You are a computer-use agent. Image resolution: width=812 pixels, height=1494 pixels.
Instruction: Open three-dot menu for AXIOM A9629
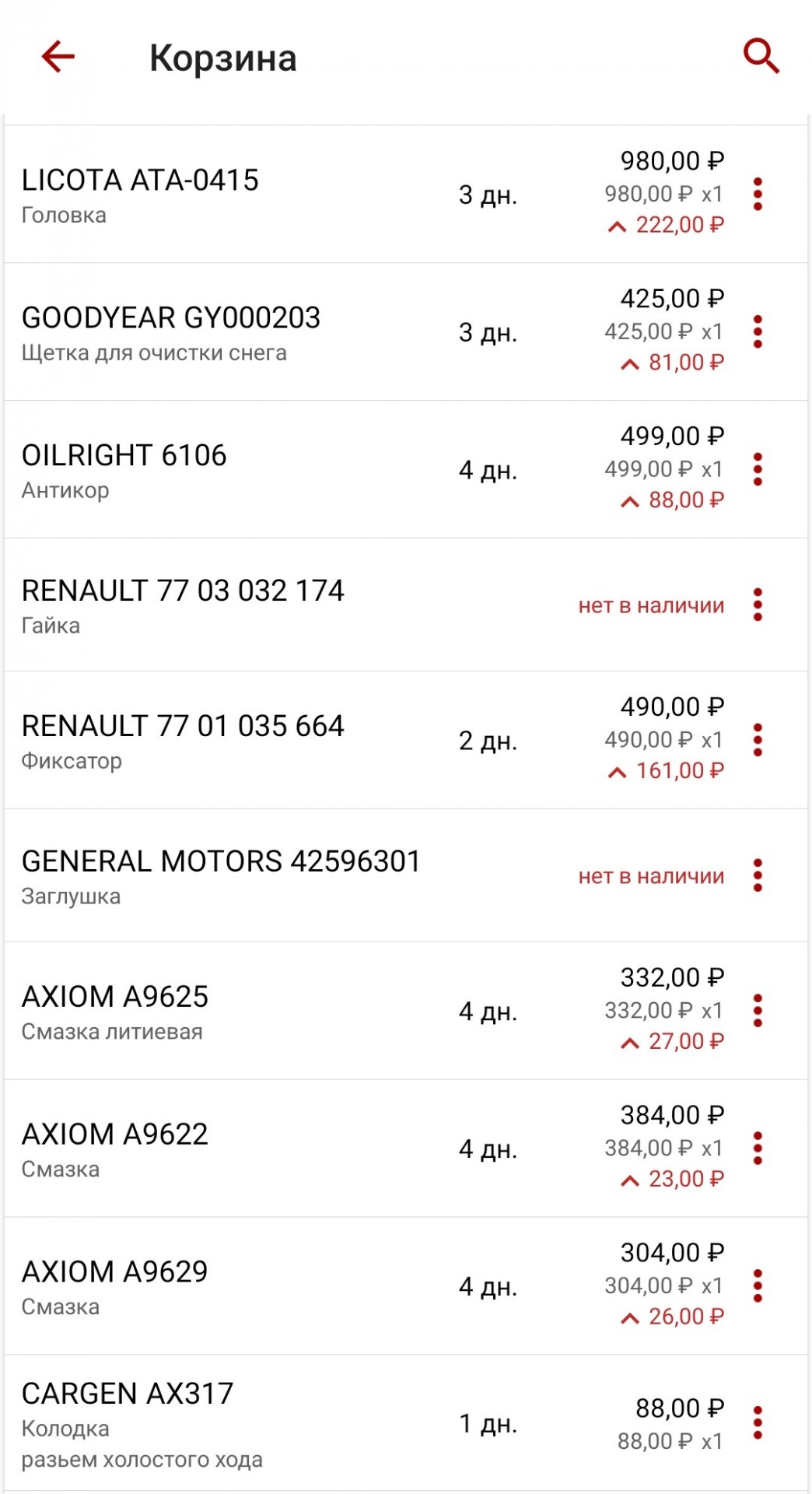point(758,1286)
